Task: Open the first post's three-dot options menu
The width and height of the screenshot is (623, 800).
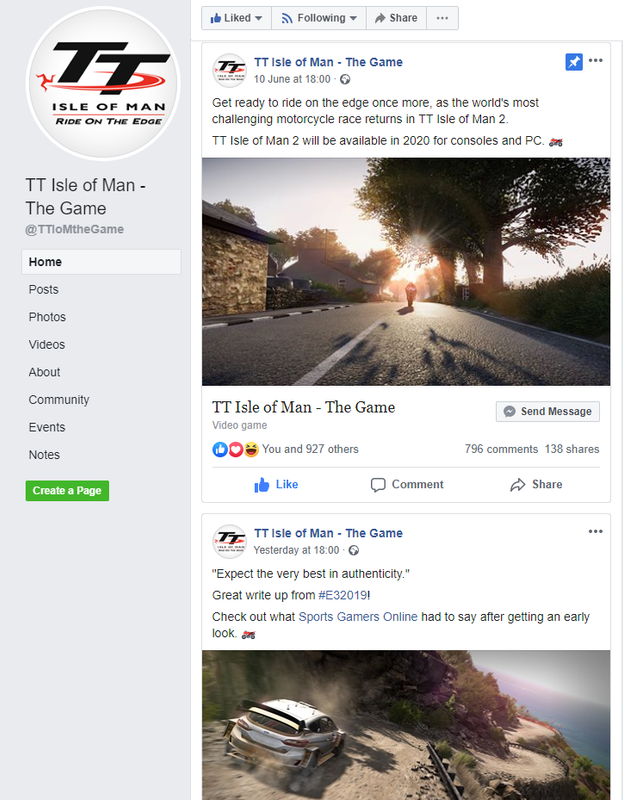Action: coord(595,60)
